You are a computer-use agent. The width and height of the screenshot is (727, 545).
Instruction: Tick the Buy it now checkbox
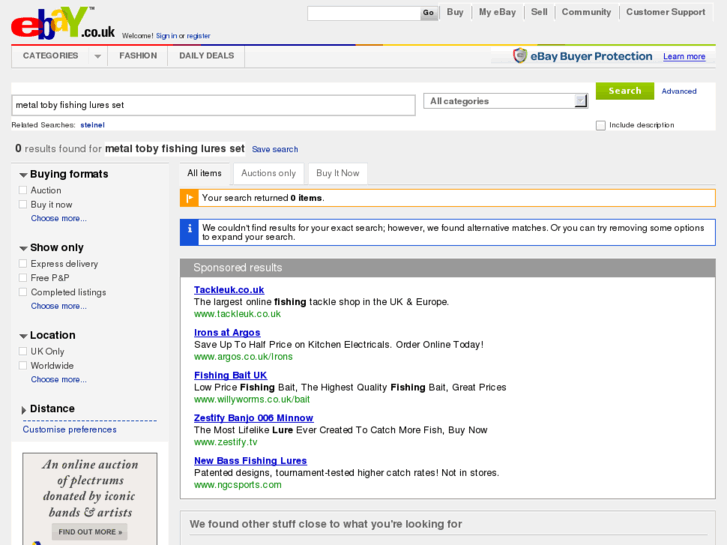tap(23, 205)
